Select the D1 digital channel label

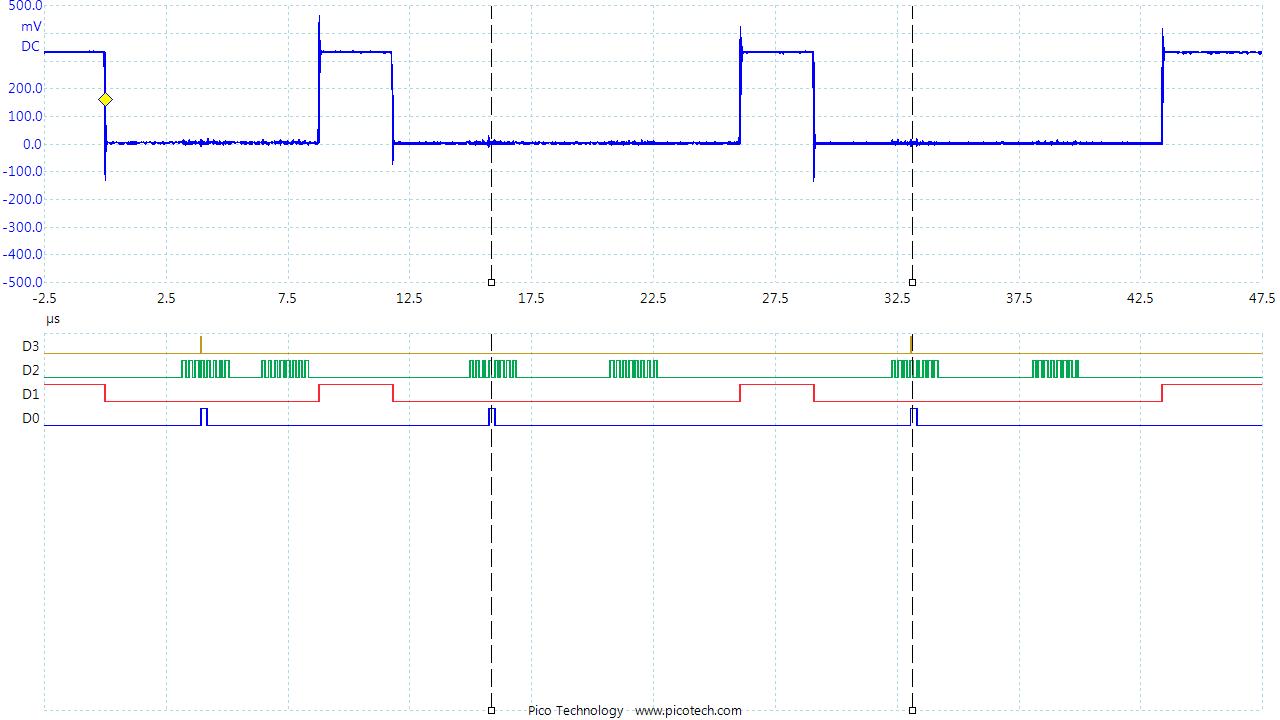point(30,393)
